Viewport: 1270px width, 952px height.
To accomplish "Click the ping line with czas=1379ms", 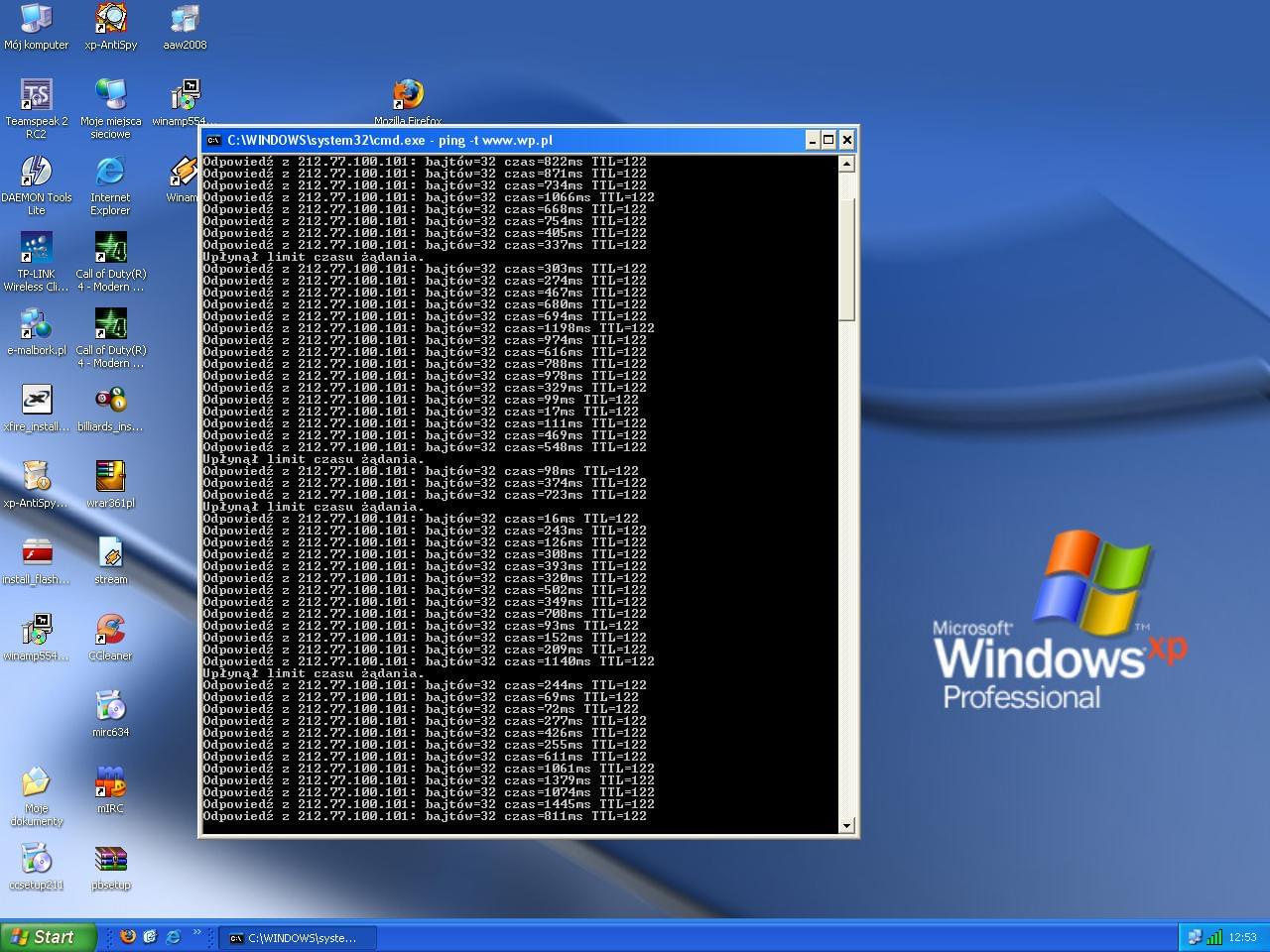I will (429, 780).
